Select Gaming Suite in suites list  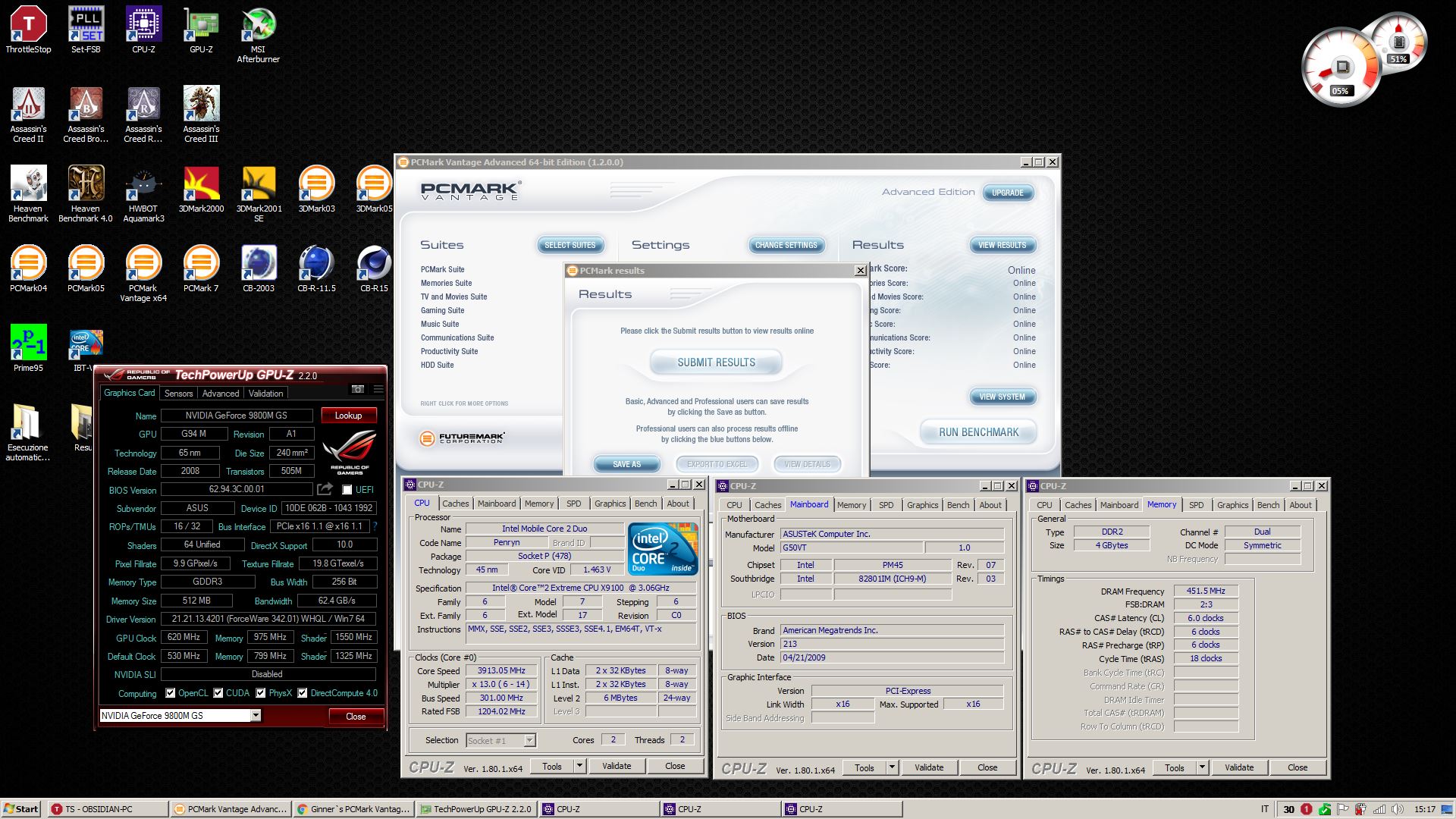click(442, 310)
